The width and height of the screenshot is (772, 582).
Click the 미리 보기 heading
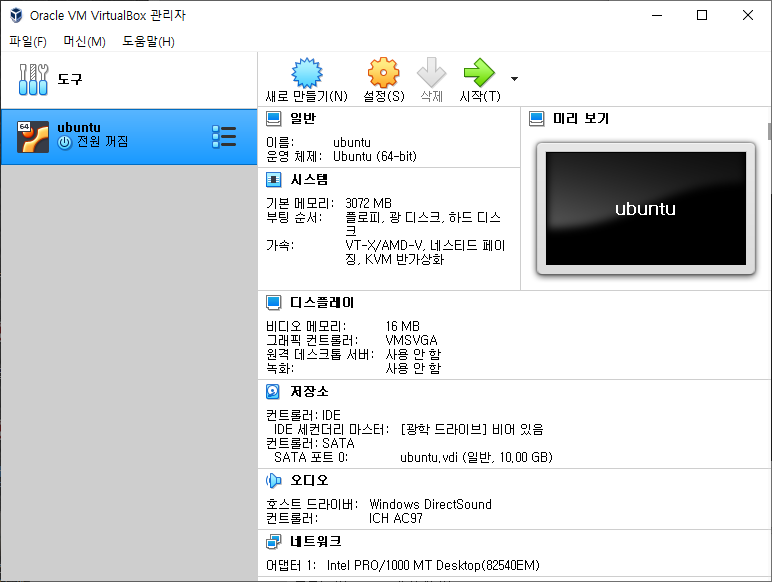coord(581,118)
